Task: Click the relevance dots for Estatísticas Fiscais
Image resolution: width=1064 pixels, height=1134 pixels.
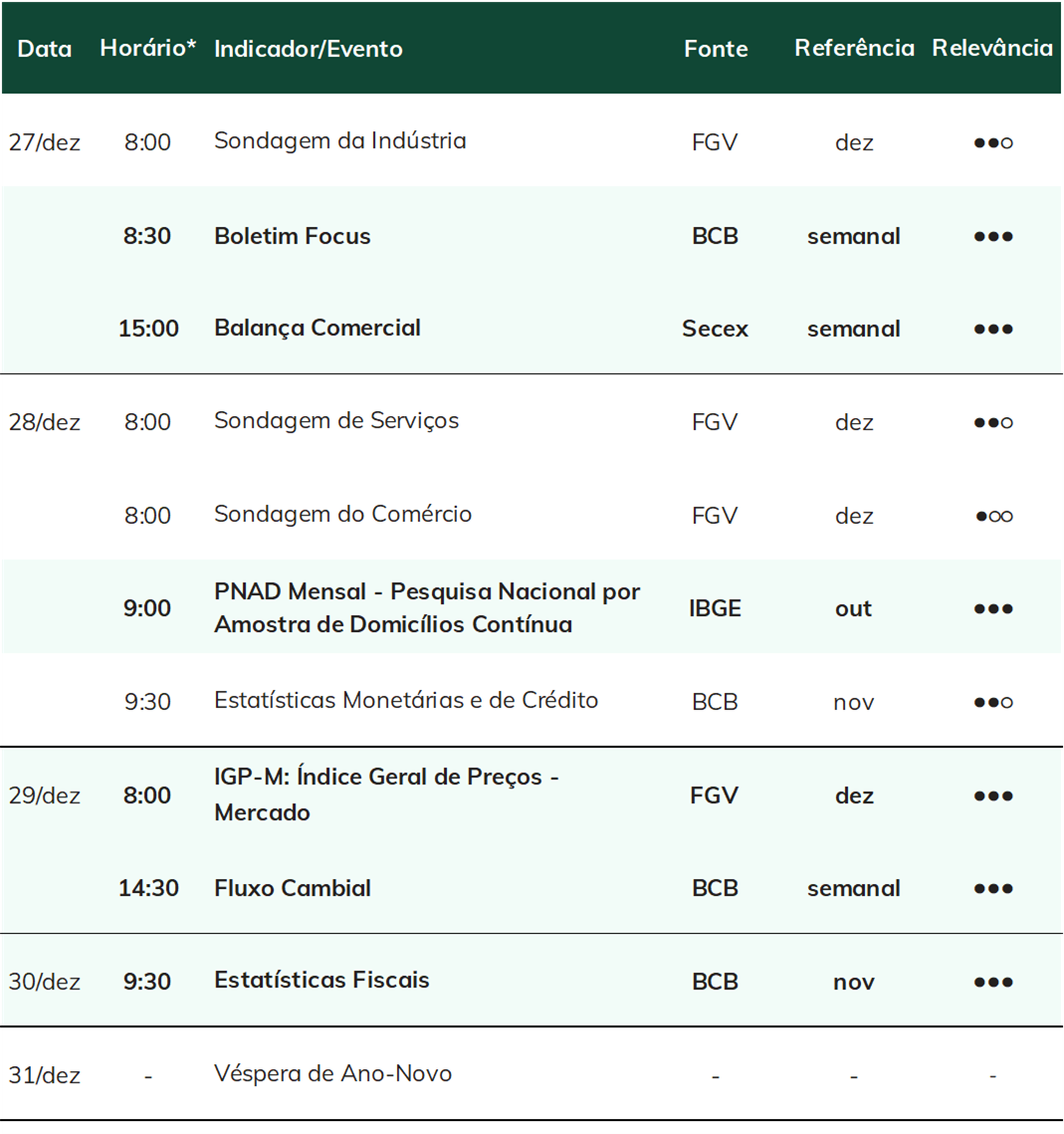Action: [993, 982]
